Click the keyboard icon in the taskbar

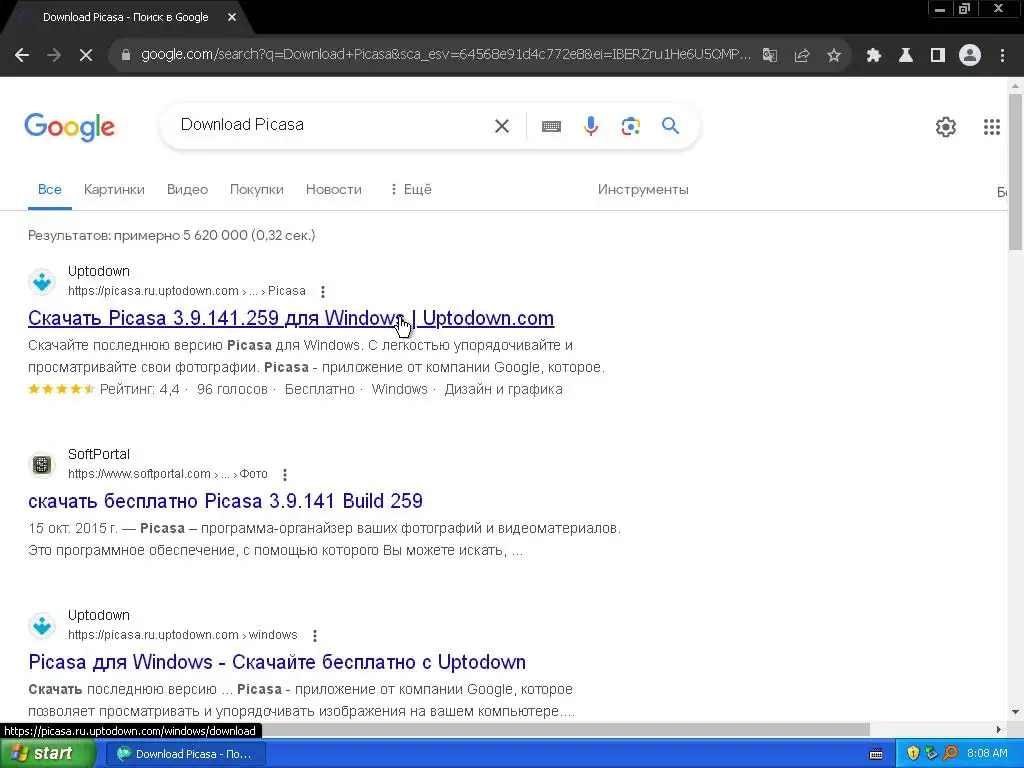tap(876, 754)
